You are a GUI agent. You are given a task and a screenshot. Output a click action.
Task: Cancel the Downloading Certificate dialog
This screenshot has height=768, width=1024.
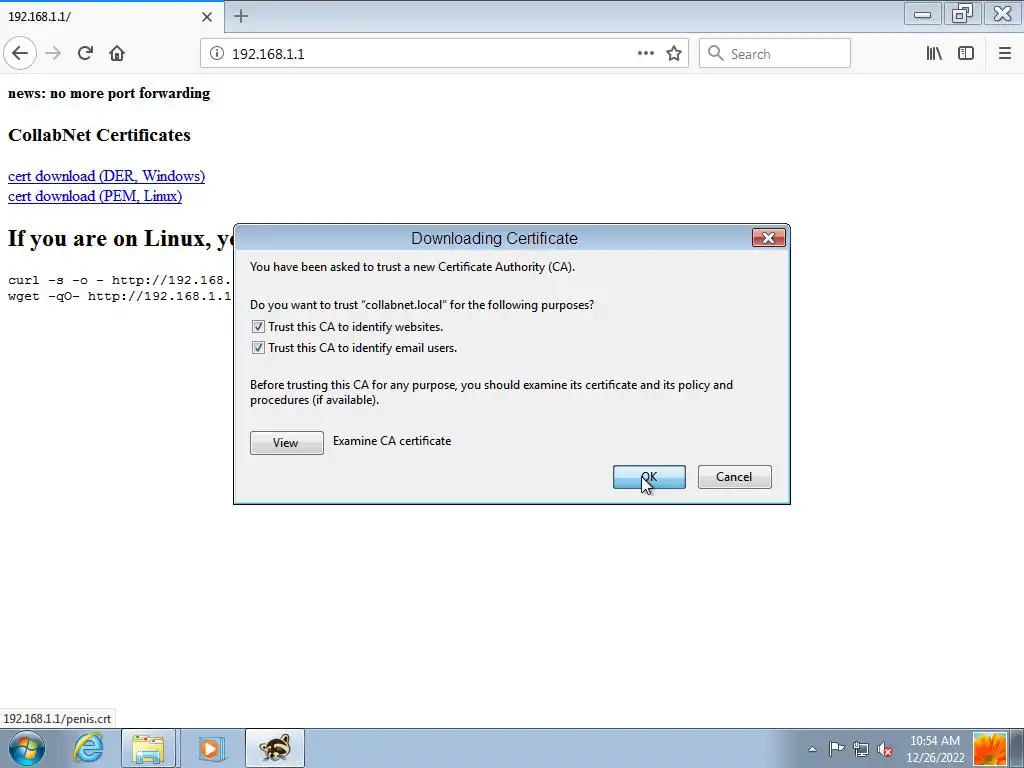tap(735, 477)
